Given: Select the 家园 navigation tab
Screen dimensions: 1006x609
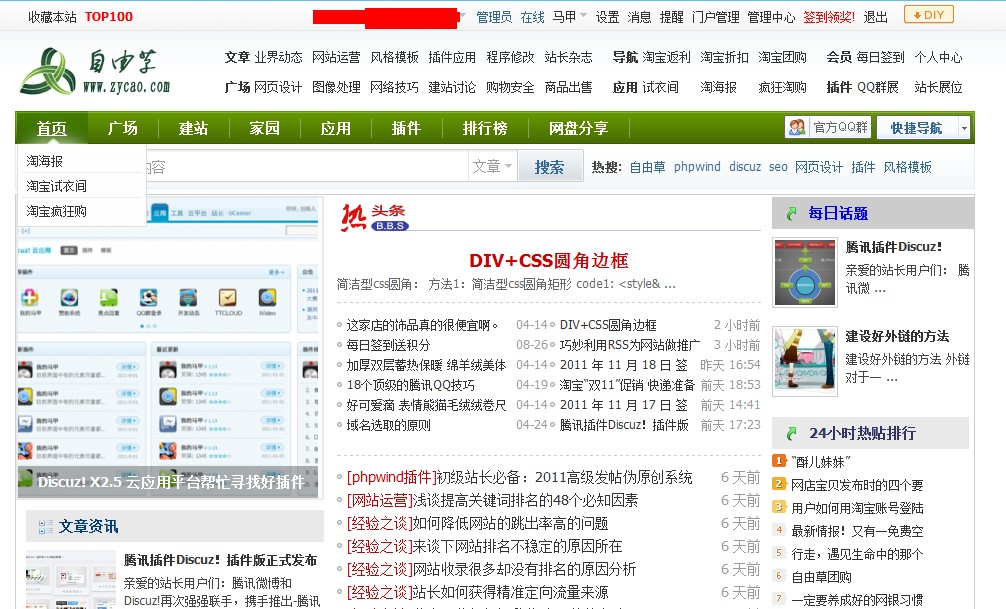Looking at the screenshot, I should [264, 128].
